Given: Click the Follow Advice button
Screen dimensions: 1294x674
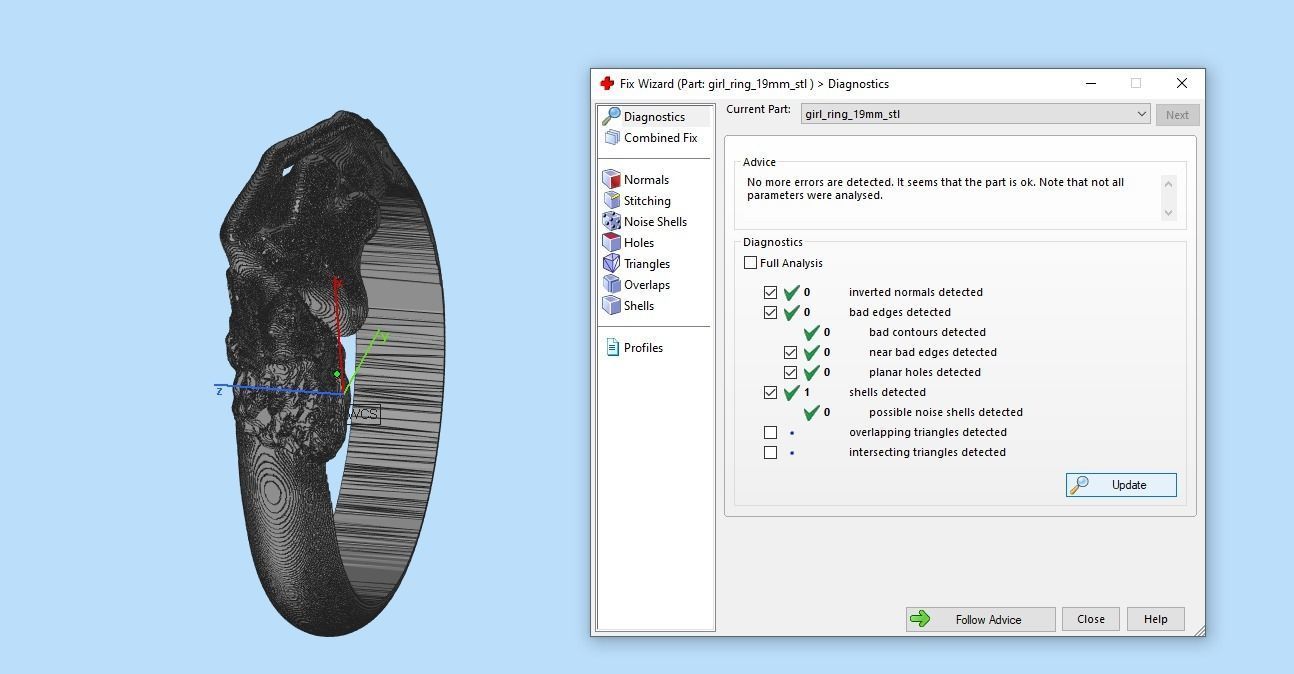Looking at the screenshot, I should (x=980, y=619).
